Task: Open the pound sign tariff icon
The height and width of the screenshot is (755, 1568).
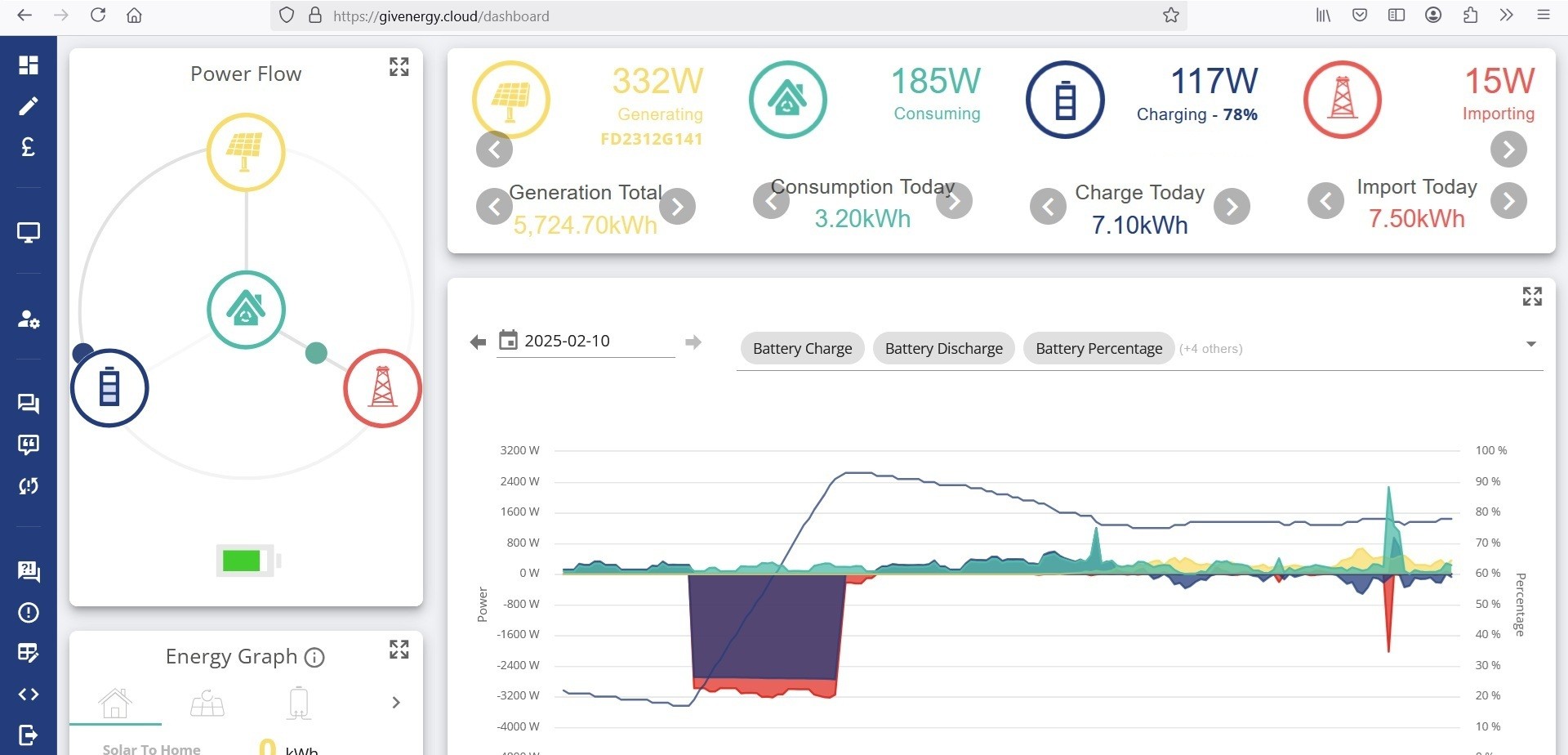Action: pos(29,147)
